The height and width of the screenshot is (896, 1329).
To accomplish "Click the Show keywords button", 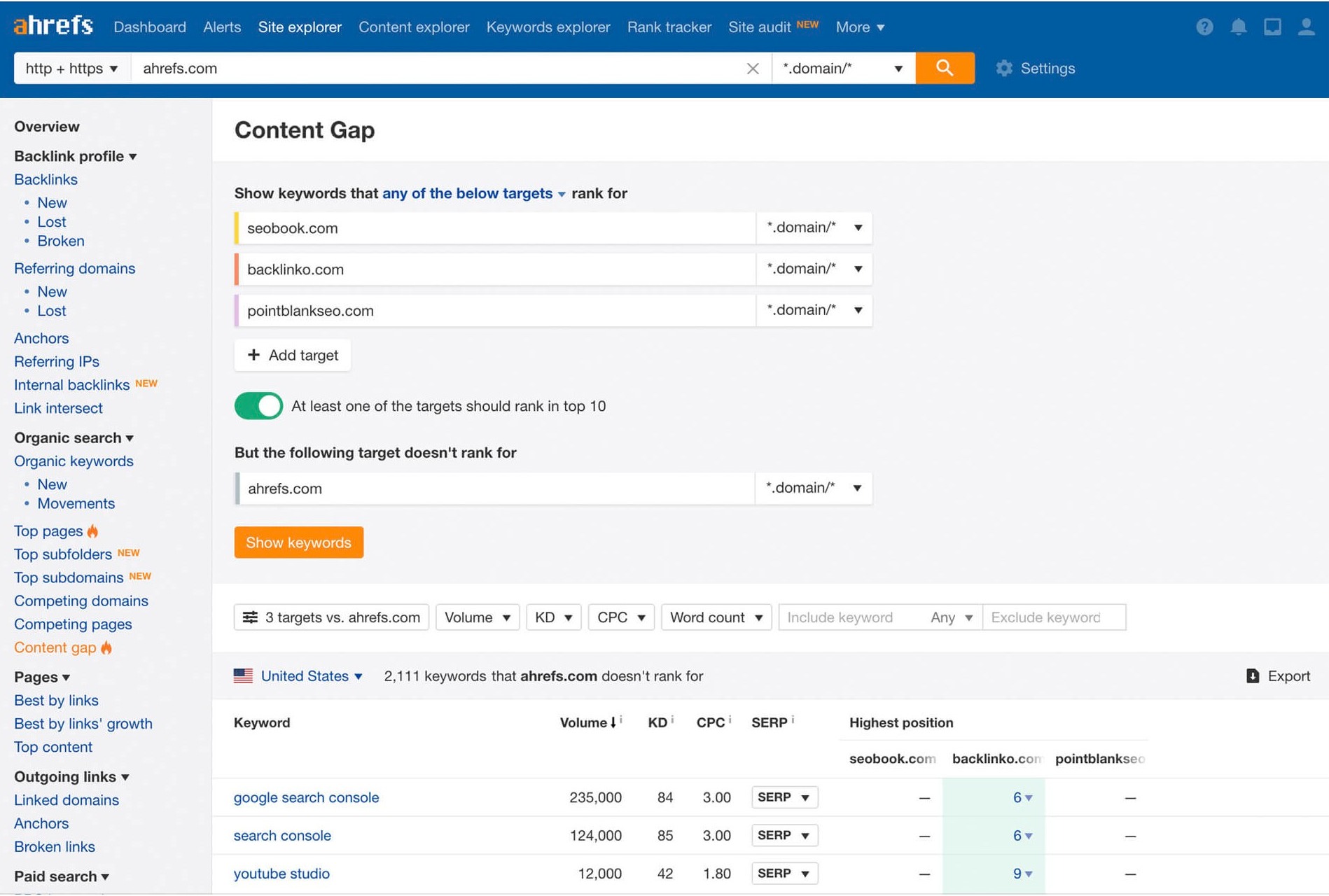I will click(298, 542).
